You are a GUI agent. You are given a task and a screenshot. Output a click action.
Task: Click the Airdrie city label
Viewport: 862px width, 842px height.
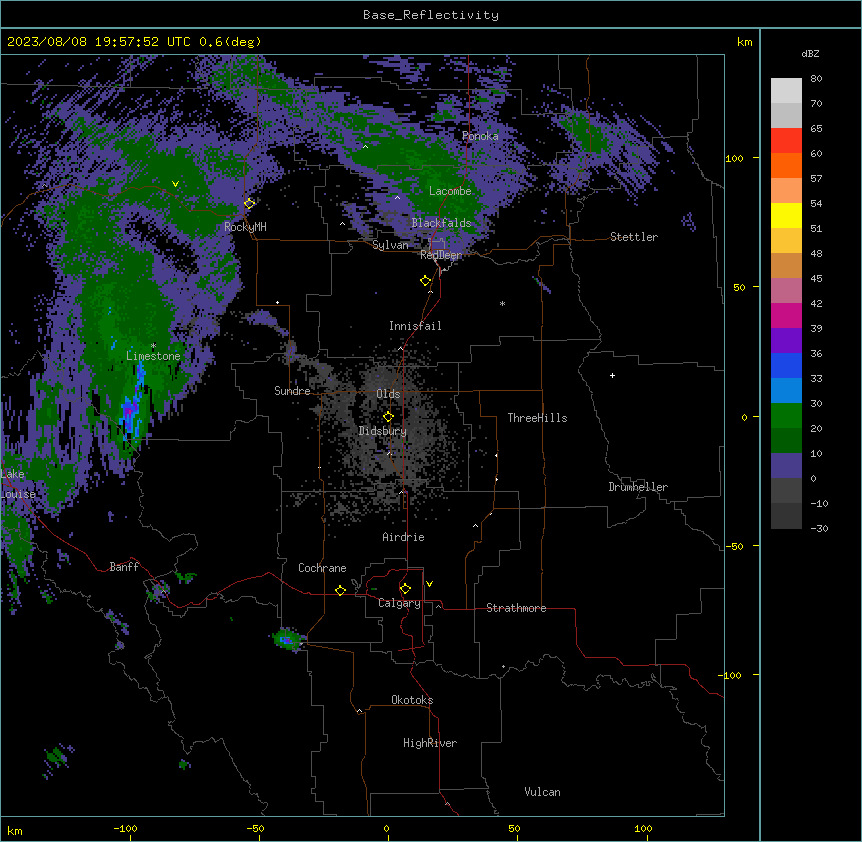pos(404,537)
